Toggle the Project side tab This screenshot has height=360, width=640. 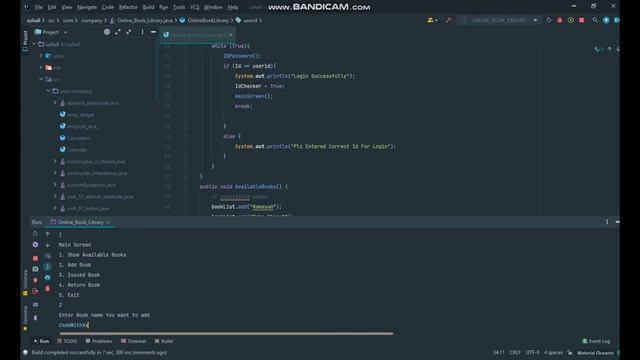(25, 41)
